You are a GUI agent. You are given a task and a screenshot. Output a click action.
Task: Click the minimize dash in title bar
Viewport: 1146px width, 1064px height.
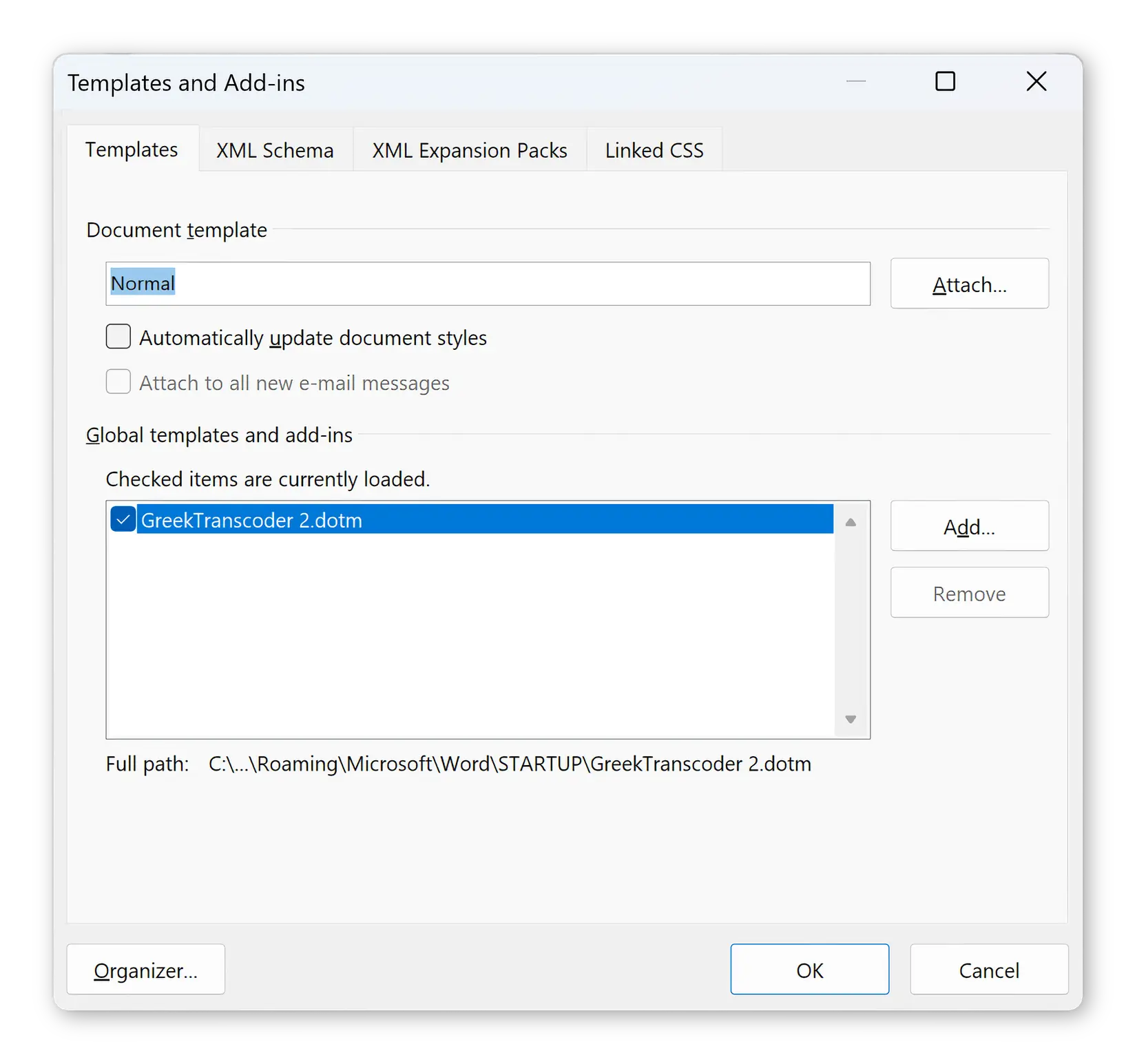tap(855, 81)
